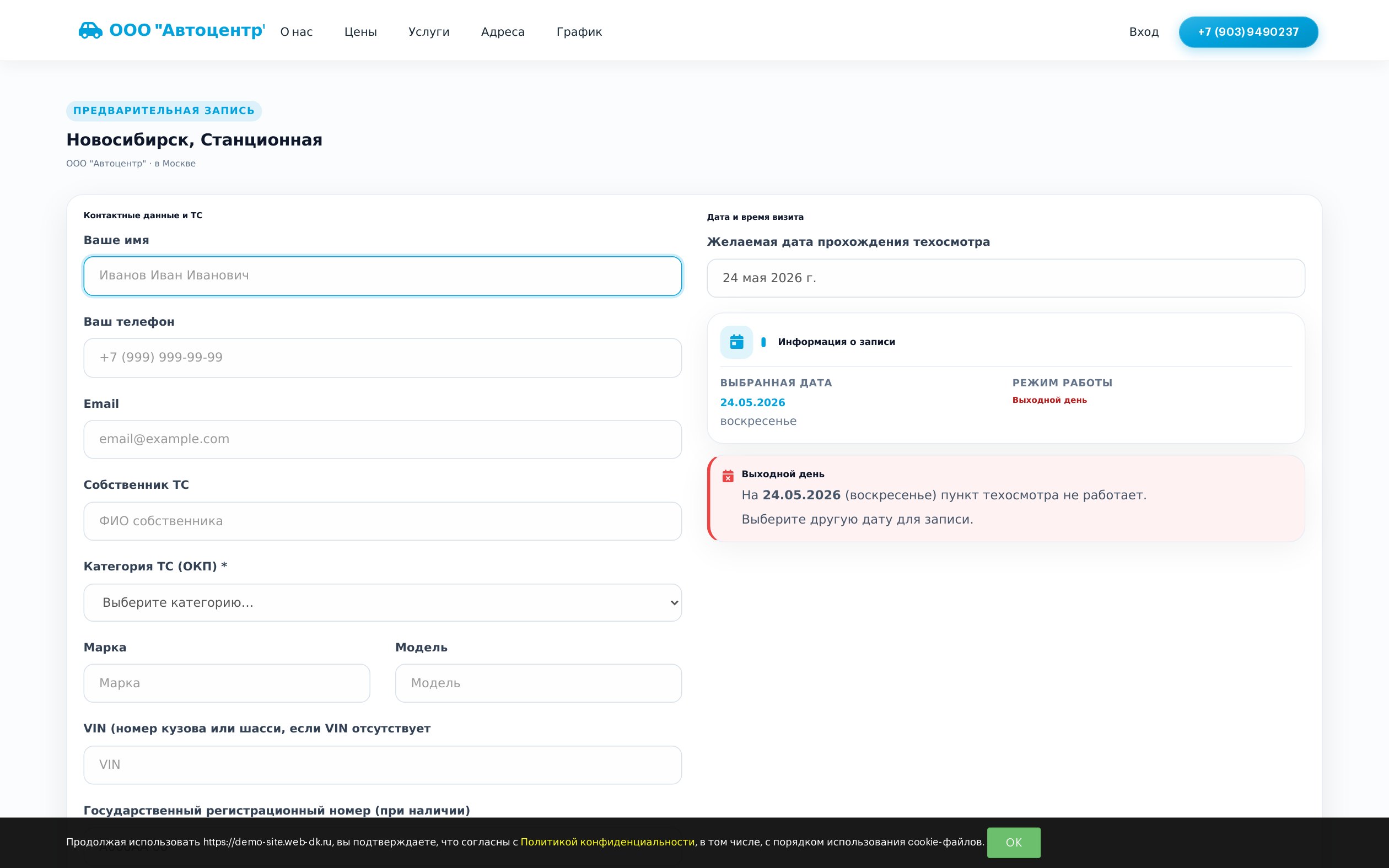
Task: Click the +7 (903) 9490237 phone button
Action: [x=1248, y=32]
